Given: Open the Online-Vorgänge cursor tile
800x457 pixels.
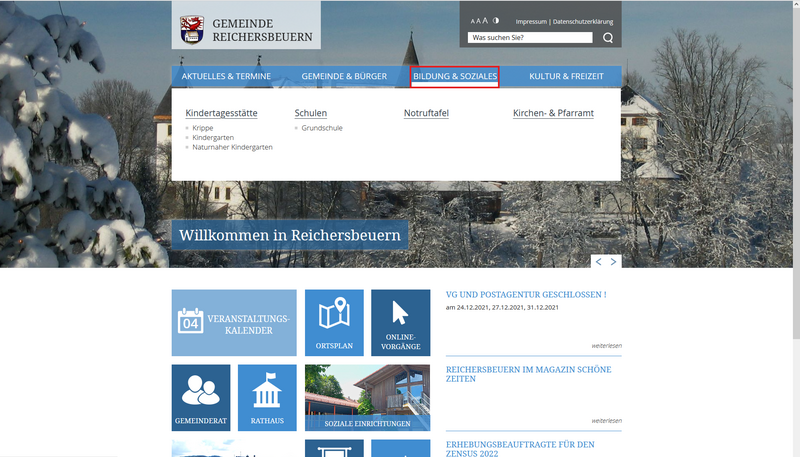Looking at the screenshot, I should click(400, 323).
